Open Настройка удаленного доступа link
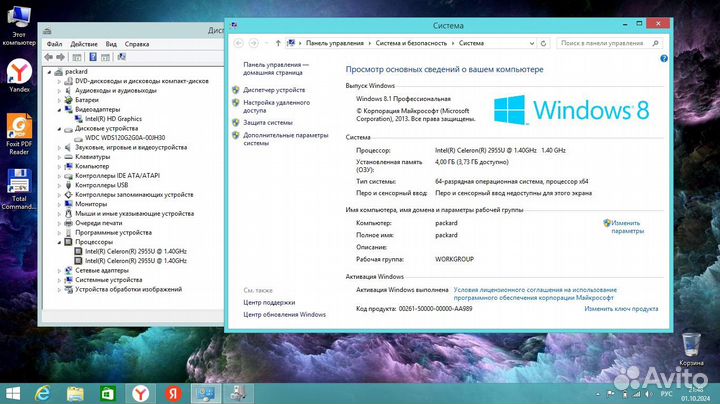 pyautogui.click(x=276, y=107)
